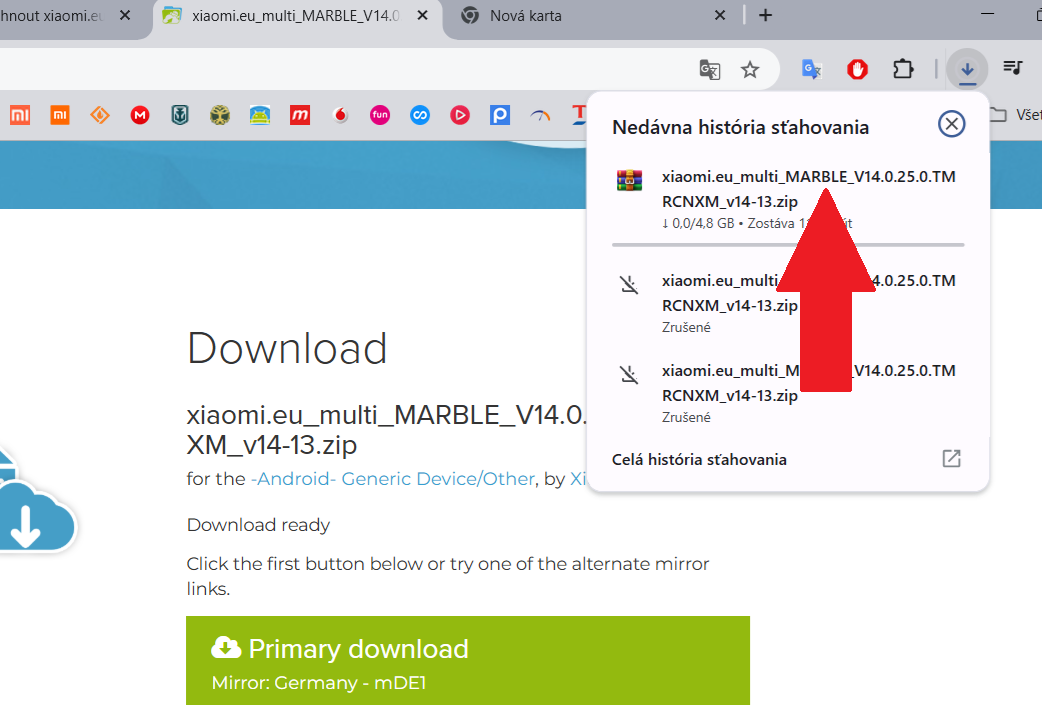
Task: Switch to the 'hnout xiaomi.eu' tab
Action: pos(51,16)
